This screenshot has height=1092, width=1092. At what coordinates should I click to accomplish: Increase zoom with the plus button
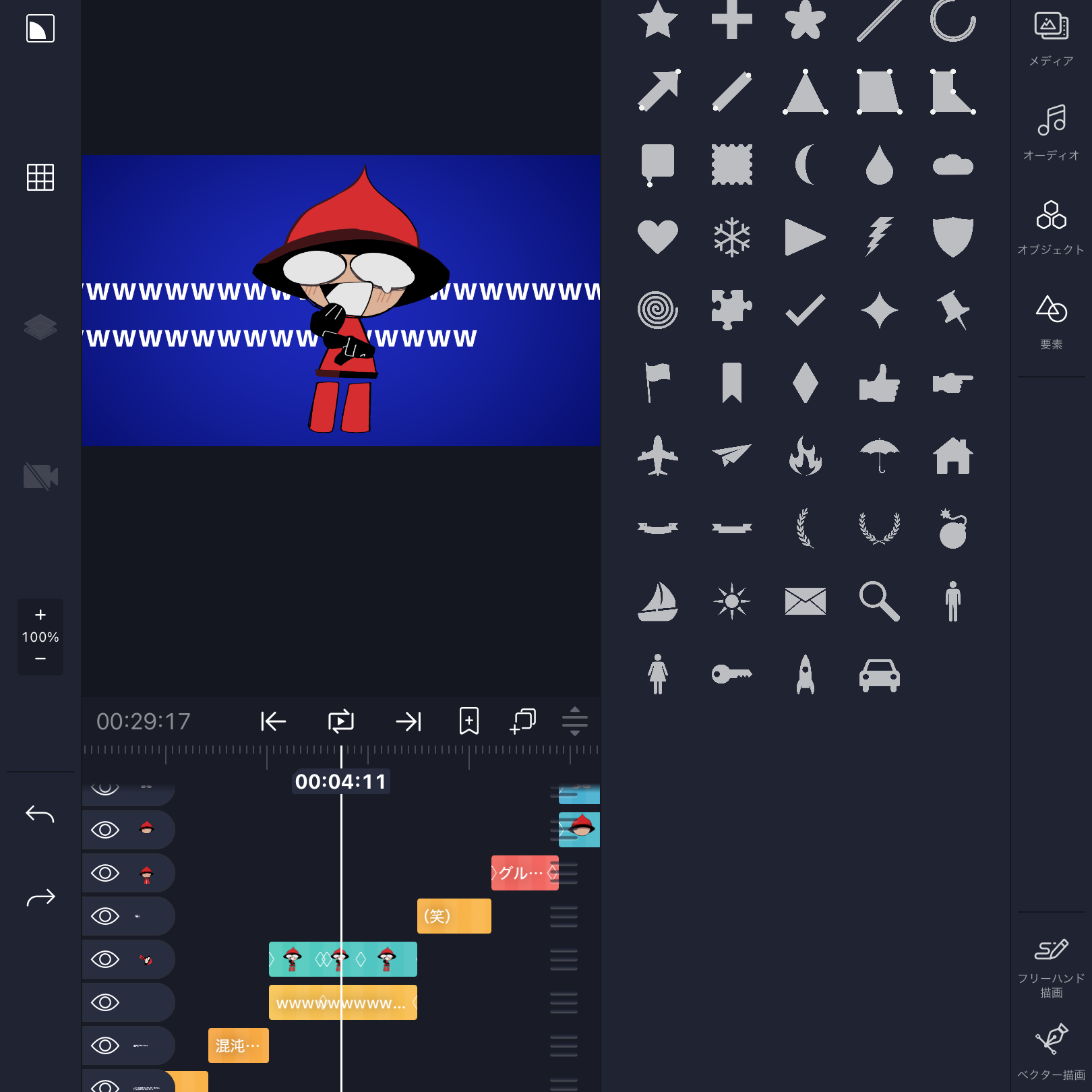click(40, 615)
